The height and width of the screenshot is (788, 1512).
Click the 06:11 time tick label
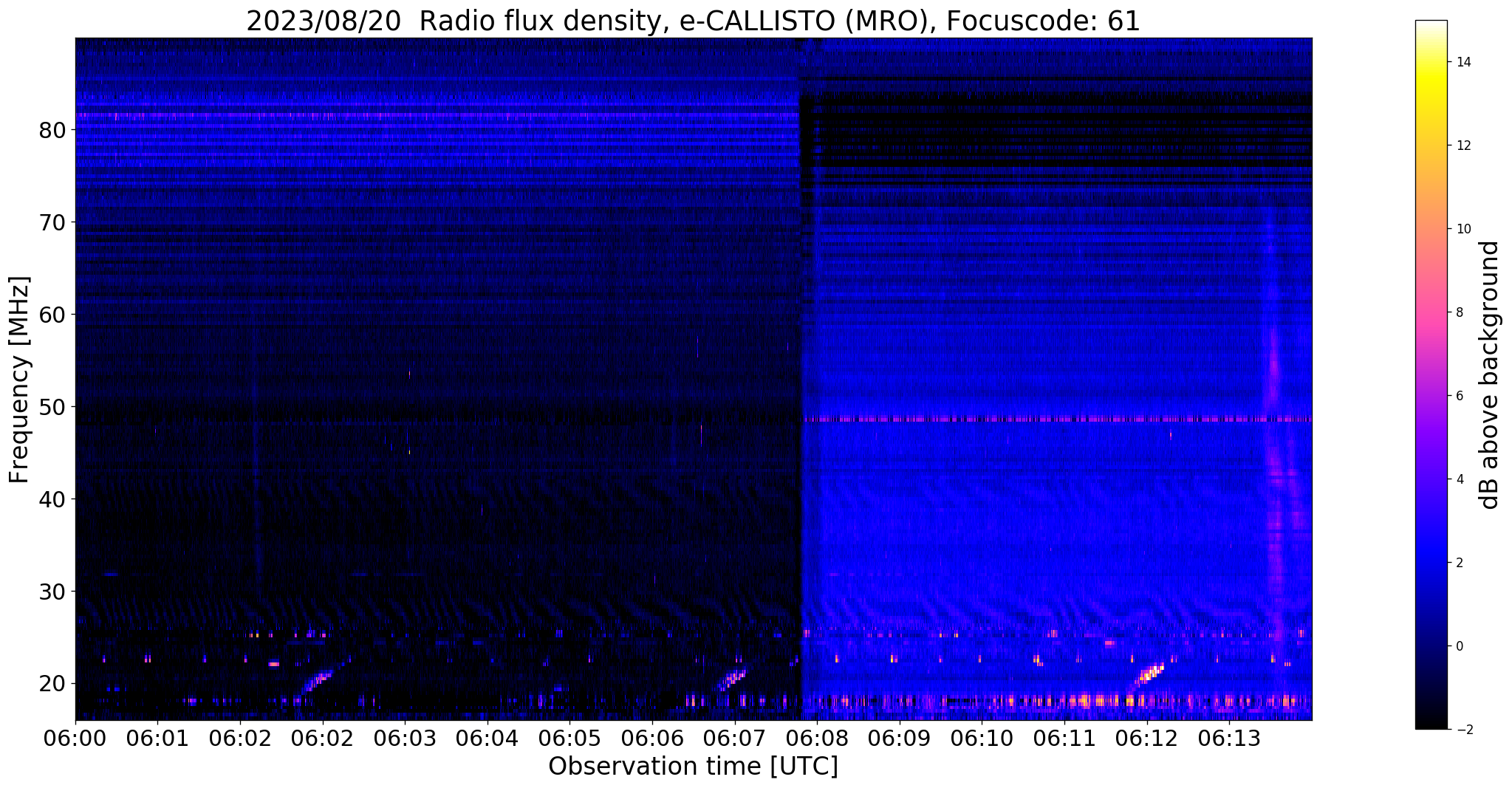[1064, 739]
